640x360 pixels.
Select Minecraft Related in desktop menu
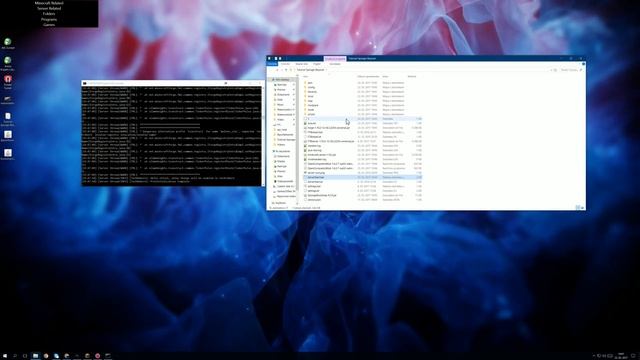pyautogui.click(x=49, y=3)
